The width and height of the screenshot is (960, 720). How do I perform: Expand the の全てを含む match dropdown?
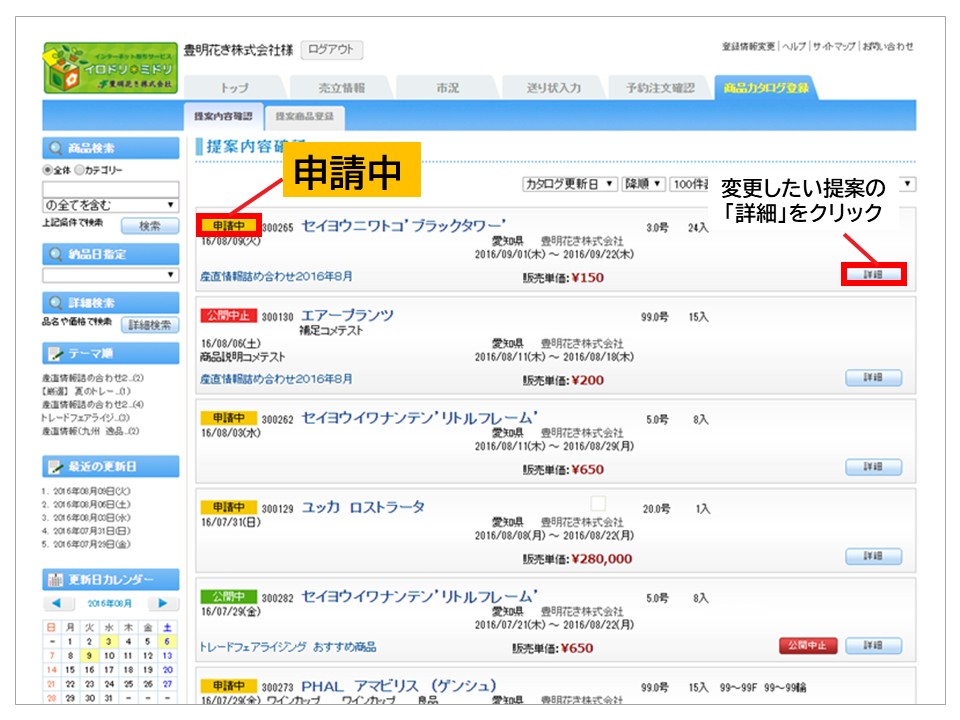coord(110,205)
